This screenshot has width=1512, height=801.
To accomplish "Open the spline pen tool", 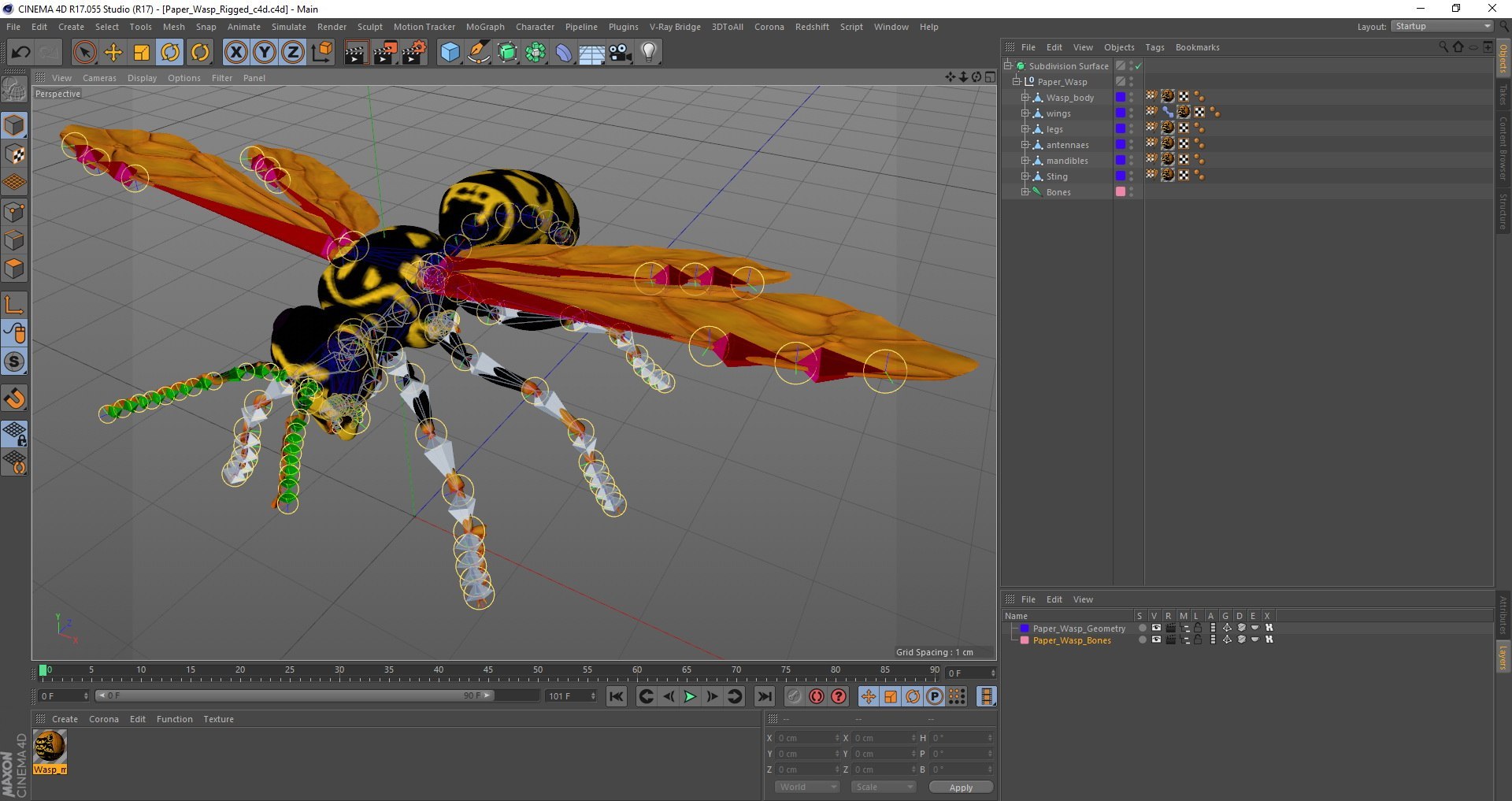I will pyautogui.click(x=479, y=53).
